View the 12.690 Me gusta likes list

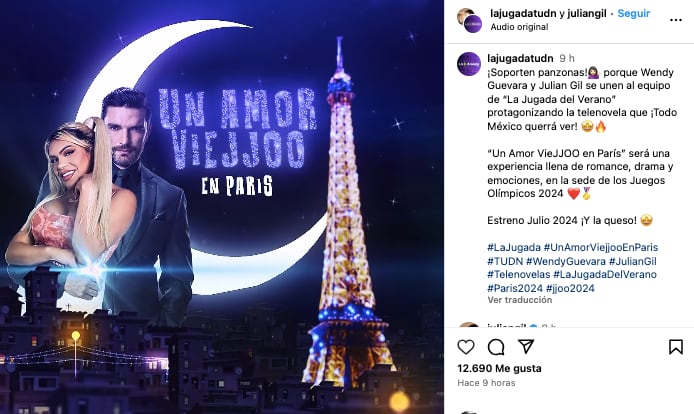(499, 368)
